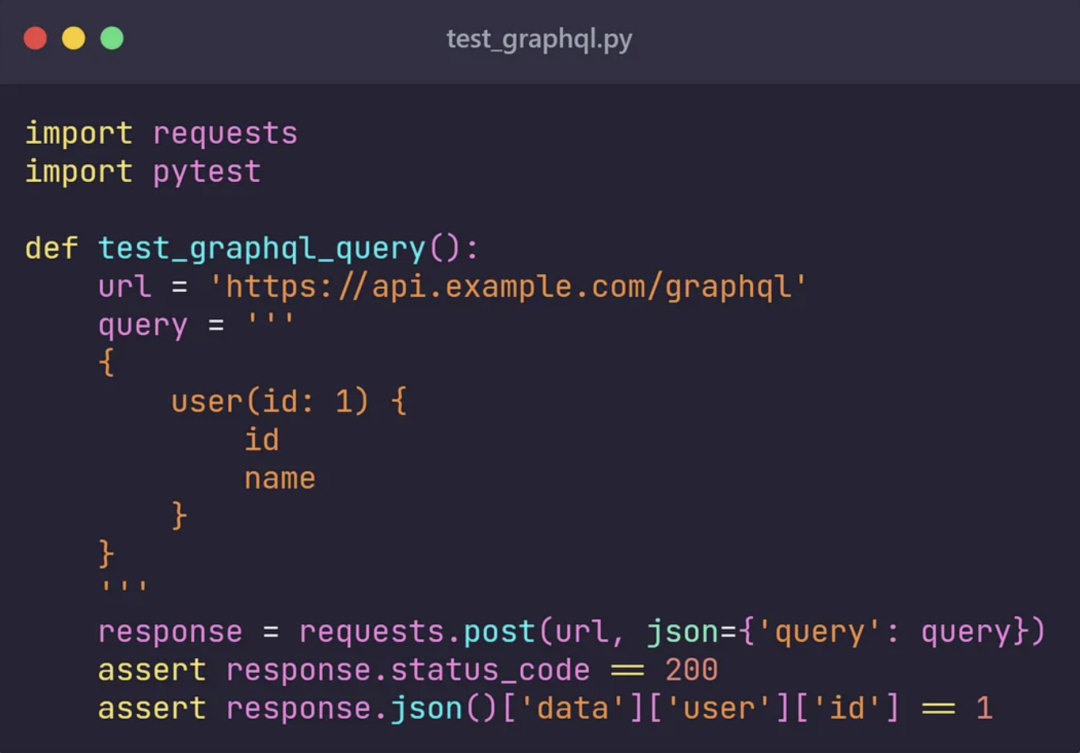1080x753 pixels.
Task: Click the def keyword
Action: coord(51,248)
